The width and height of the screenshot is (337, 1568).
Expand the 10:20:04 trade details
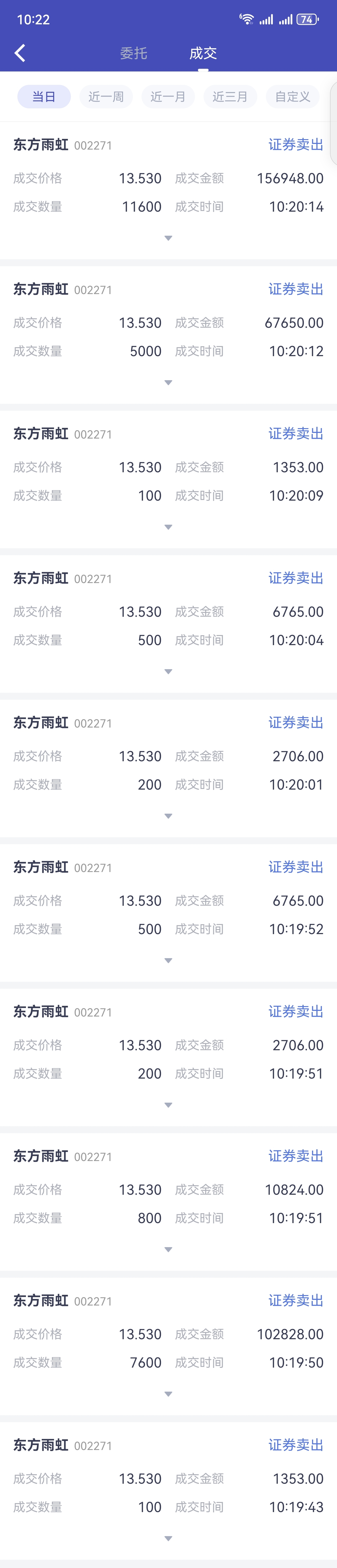click(x=168, y=671)
